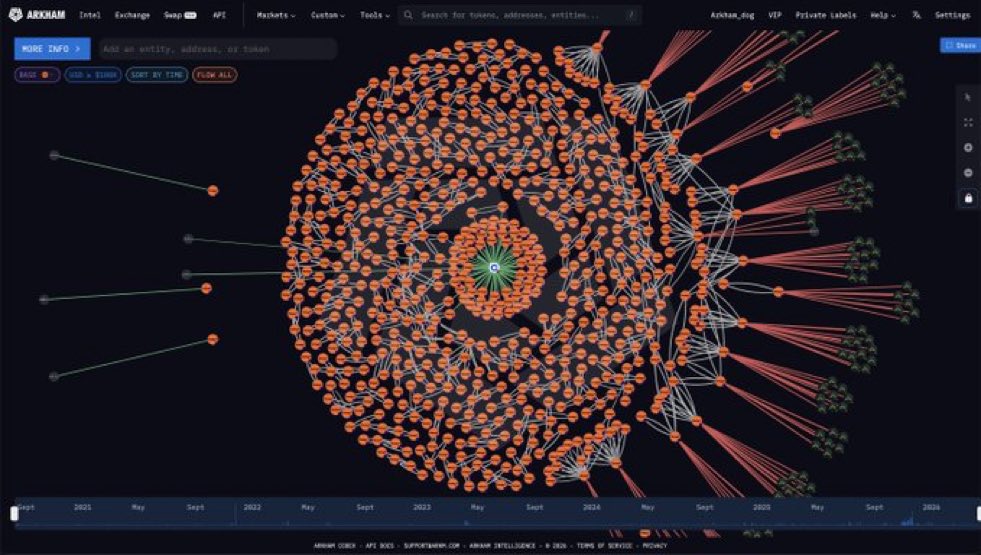Click the support email footer link

432,546
